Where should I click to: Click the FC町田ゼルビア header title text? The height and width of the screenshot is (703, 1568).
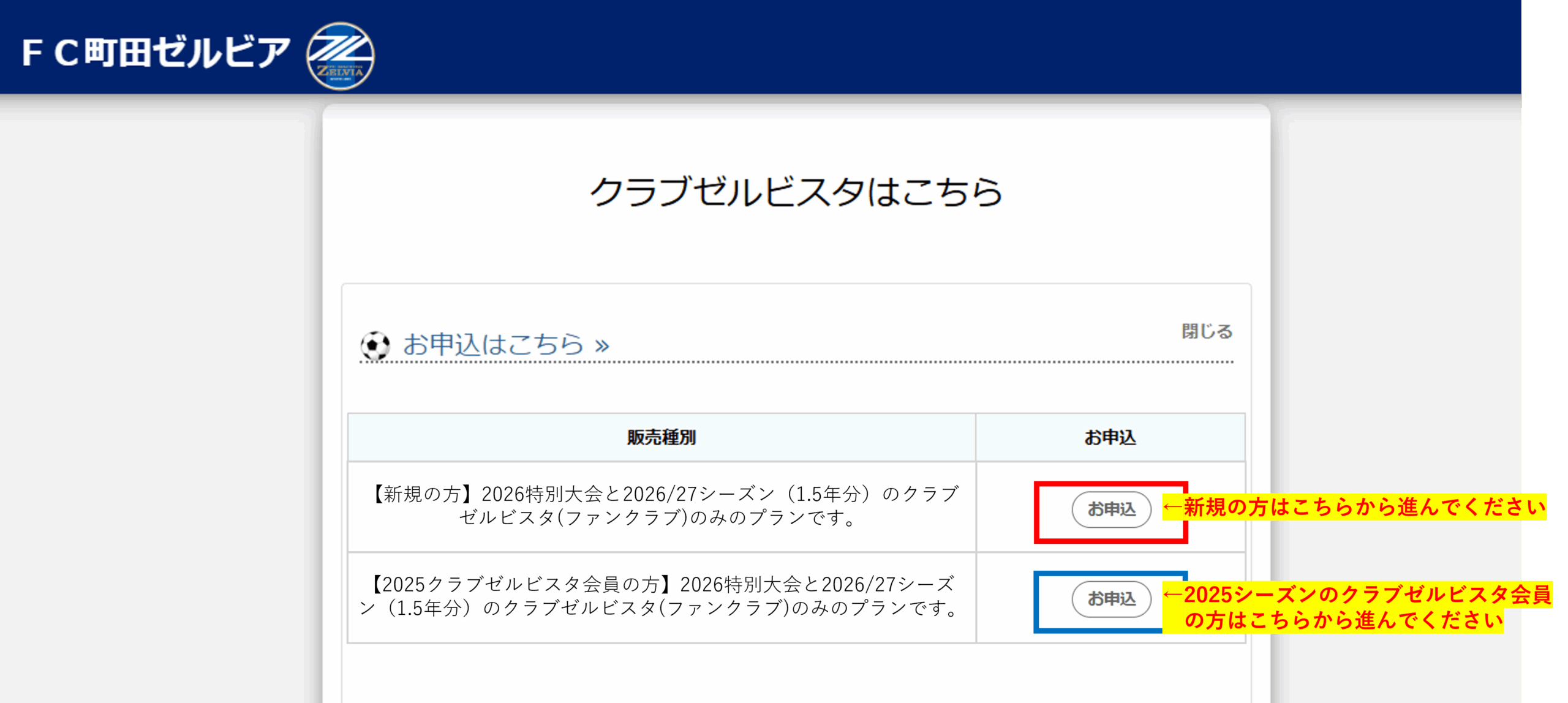pyautogui.click(x=156, y=52)
